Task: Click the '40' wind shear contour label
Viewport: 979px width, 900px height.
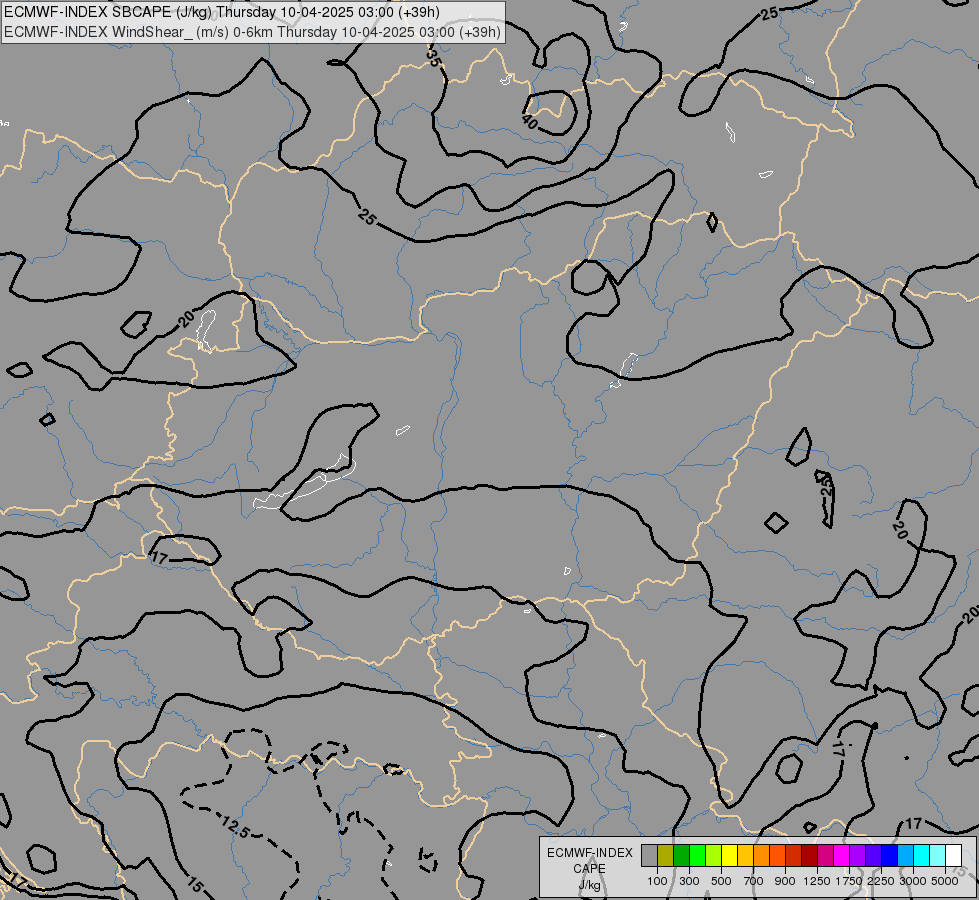Action: point(529,122)
